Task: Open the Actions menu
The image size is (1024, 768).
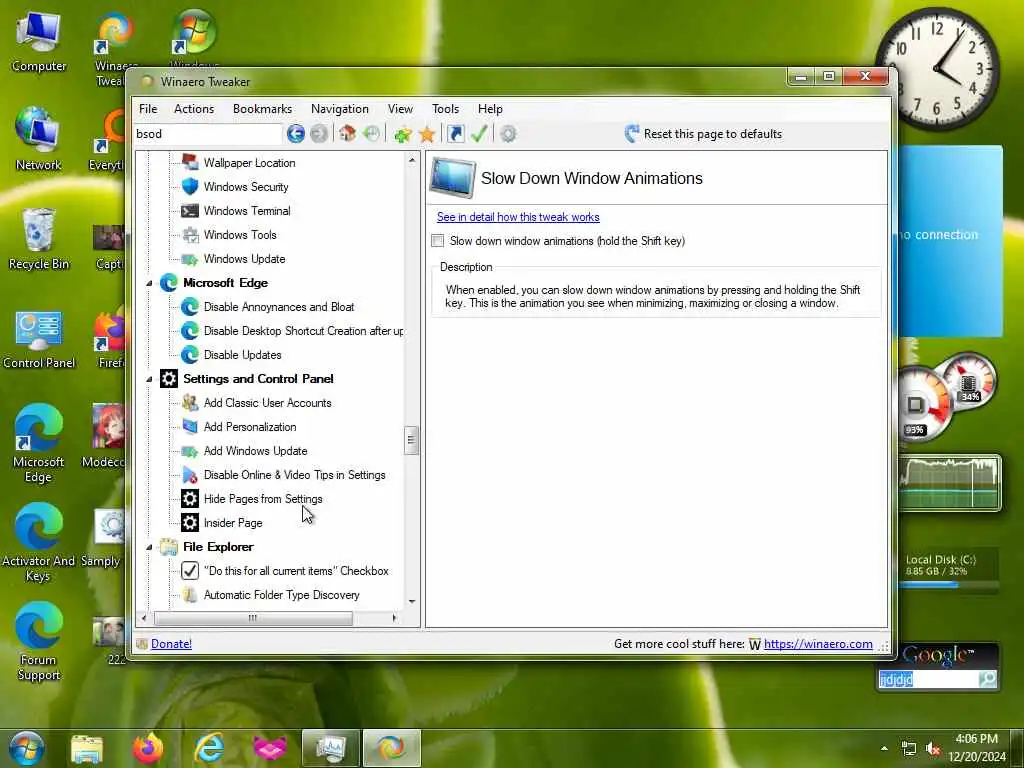Action: [194, 109]
